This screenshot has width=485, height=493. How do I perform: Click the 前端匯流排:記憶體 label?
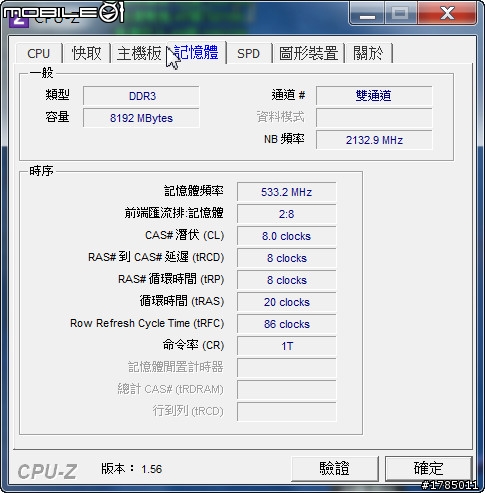(174, 213)
